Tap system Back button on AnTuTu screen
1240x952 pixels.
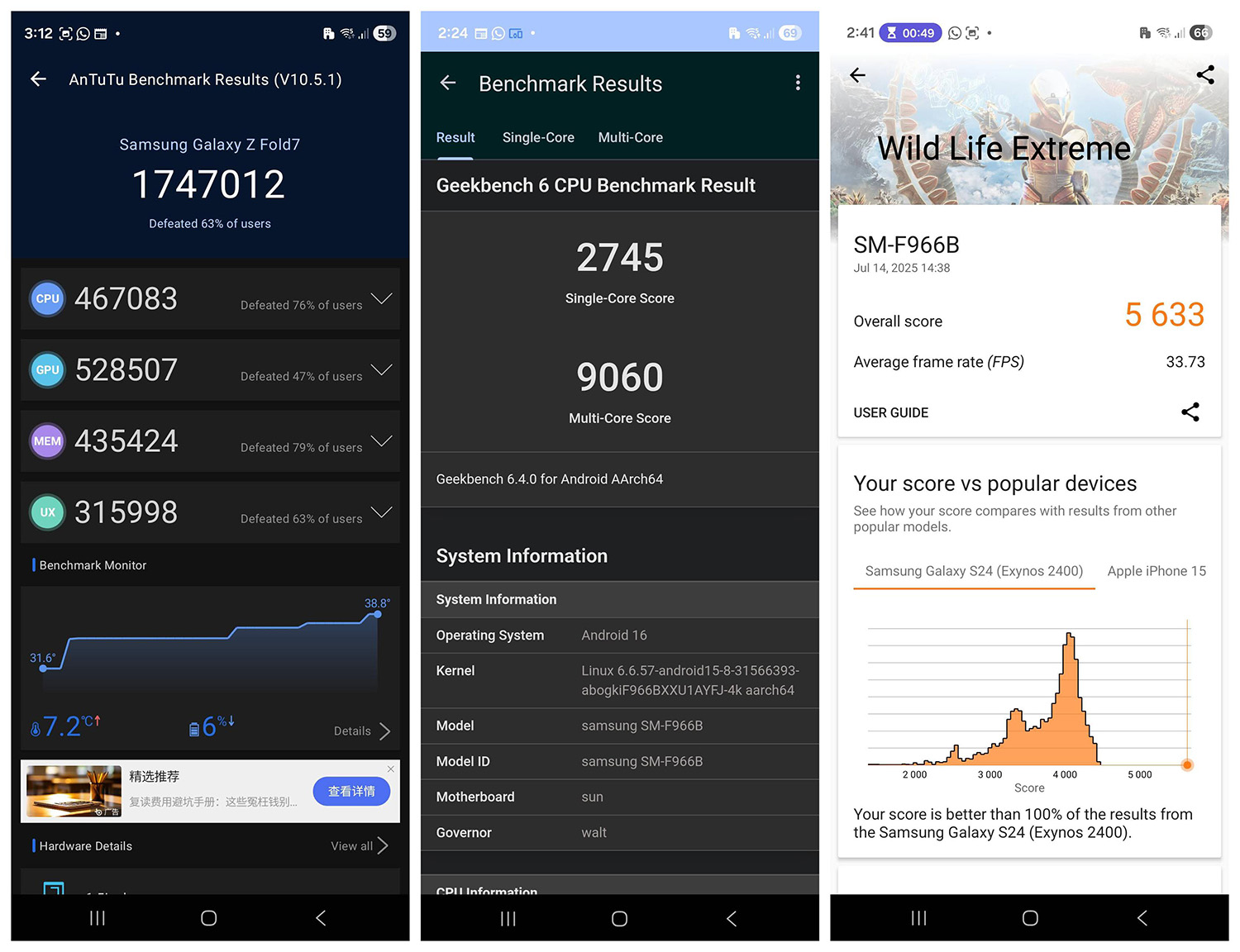tap(321, 918)
